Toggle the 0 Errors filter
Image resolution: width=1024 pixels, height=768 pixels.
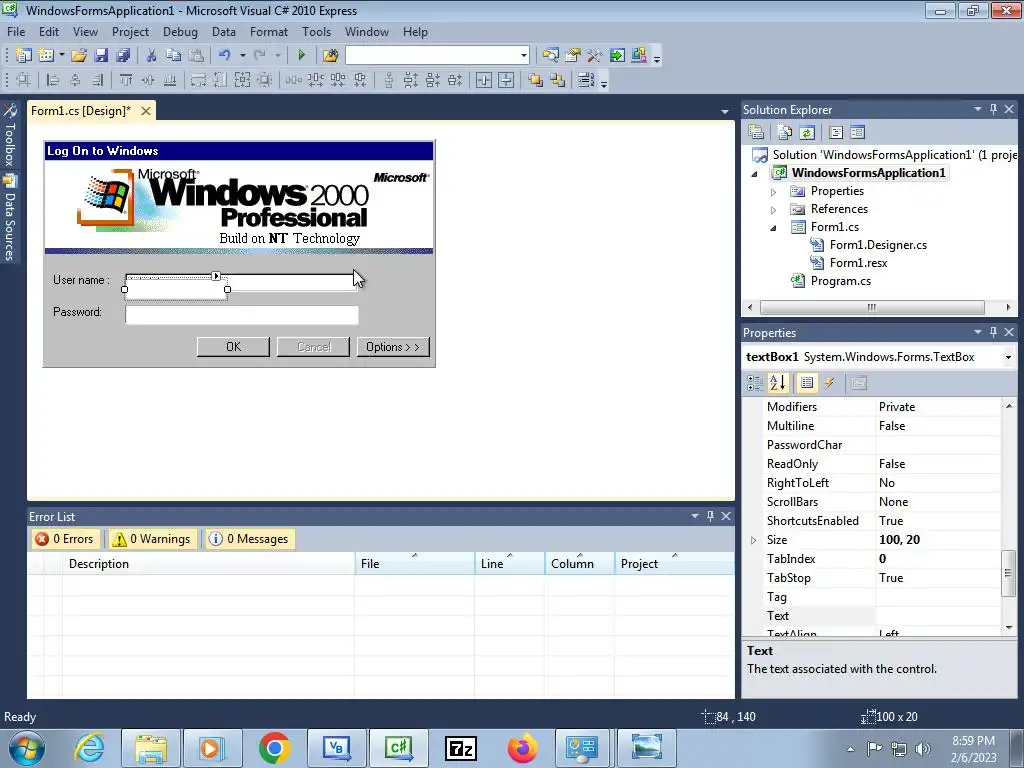(x=65, y=539)
